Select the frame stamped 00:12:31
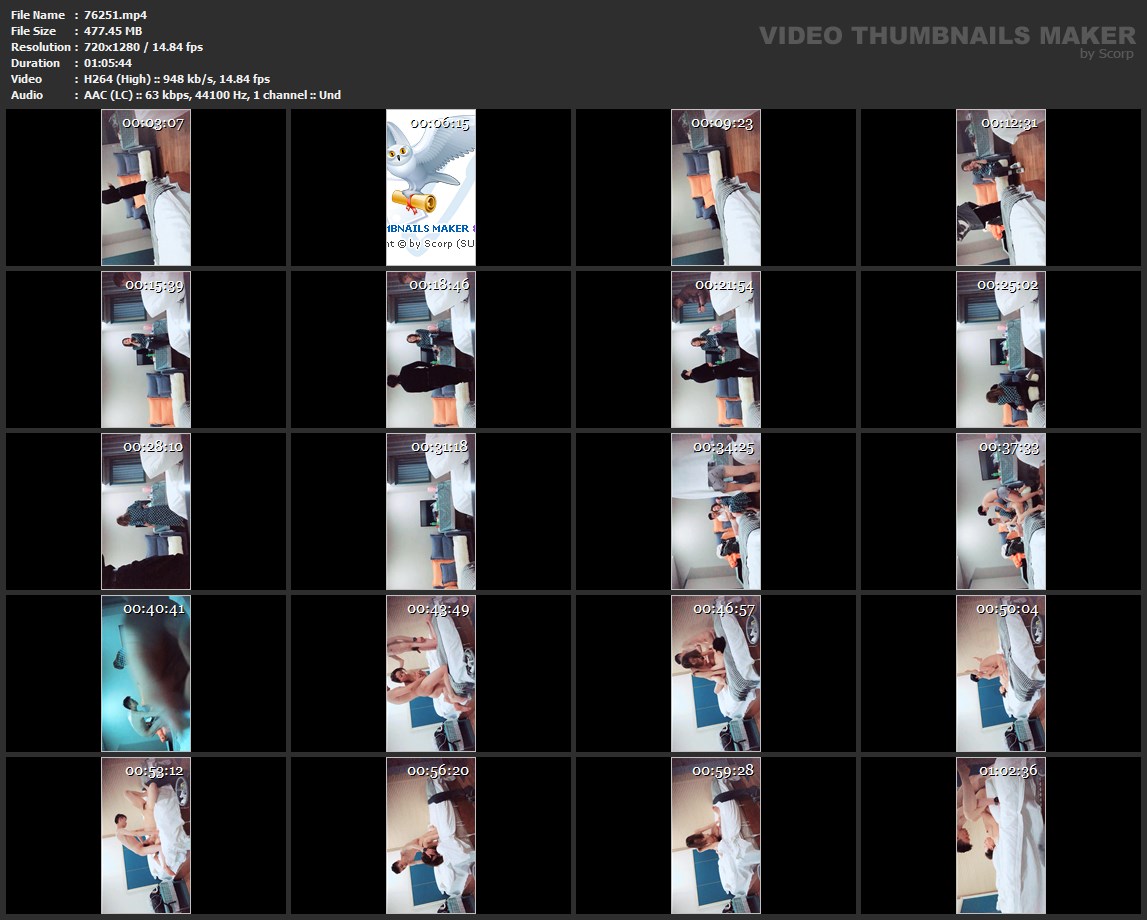The width and height of the screenshot is (1147, 920). point(1001,187)
